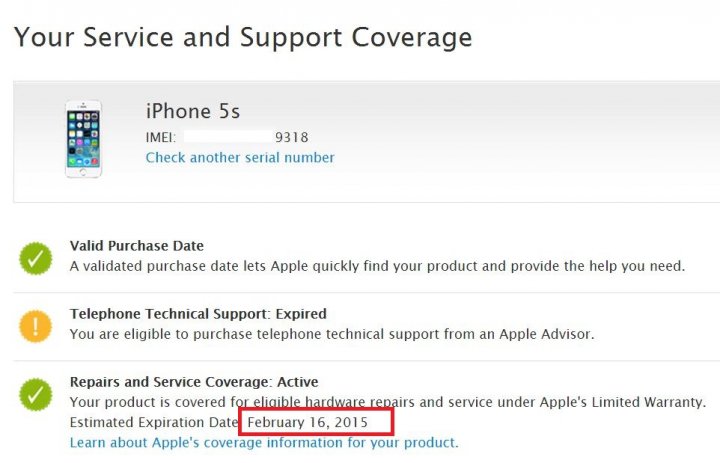Open the Check another serial number link
Screen dimensions: 720x463
click(240, 158)
